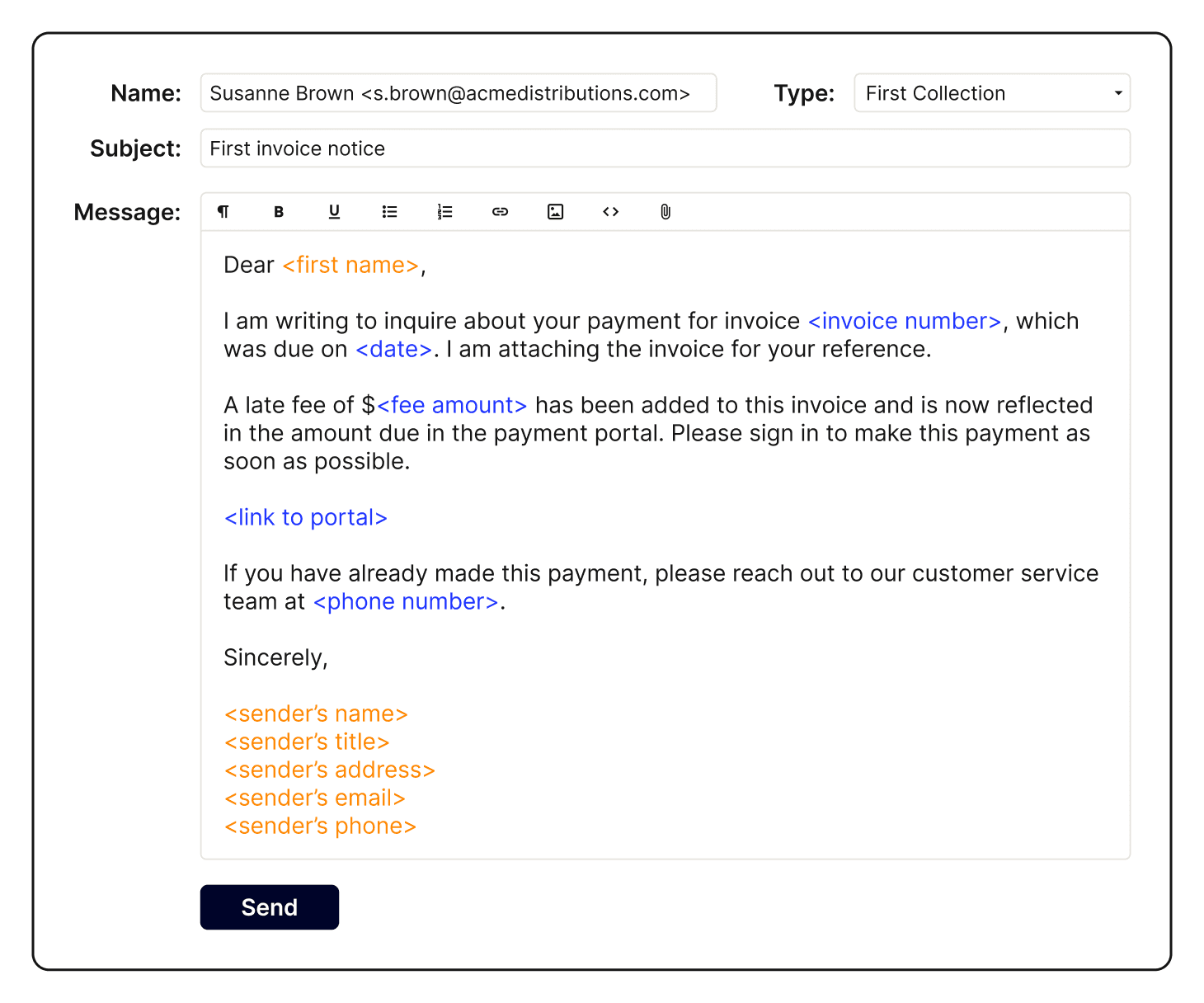The image size is (1204, 1003).
Task: Click the Name recipient field
Action: point(458,93)
